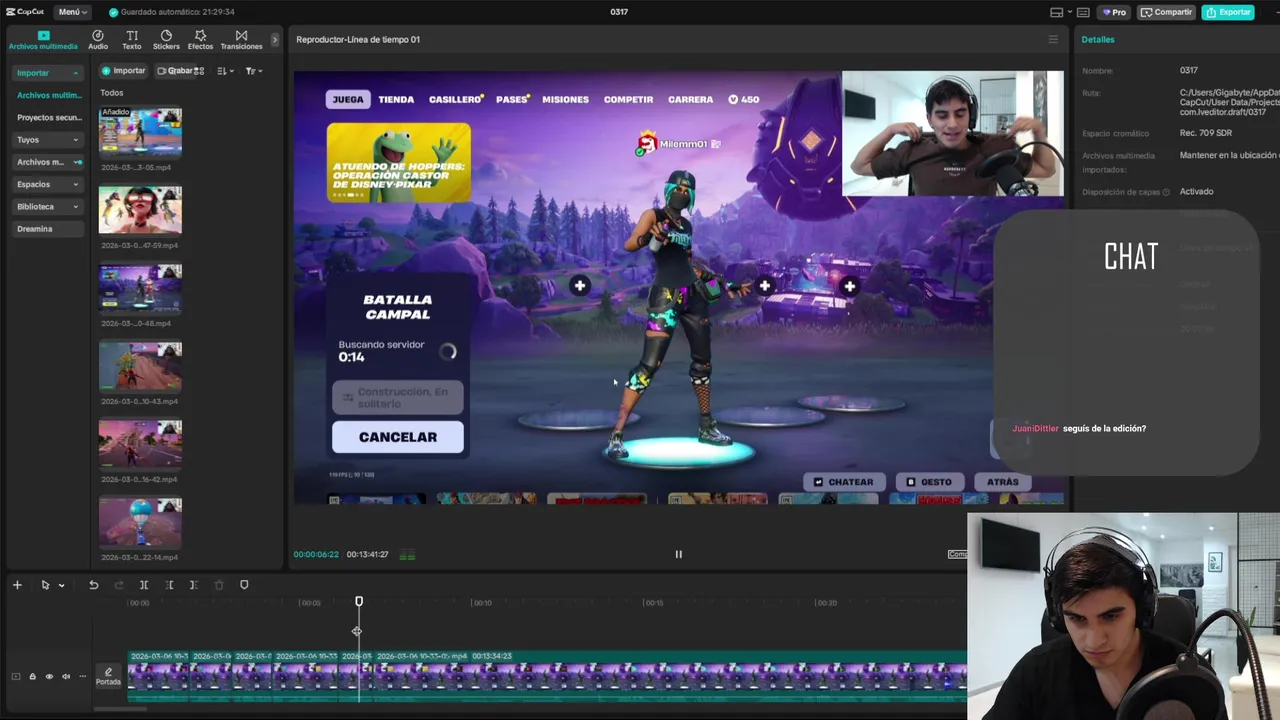
Task: Choose the selection pointer tool
Action: [45, 585]
